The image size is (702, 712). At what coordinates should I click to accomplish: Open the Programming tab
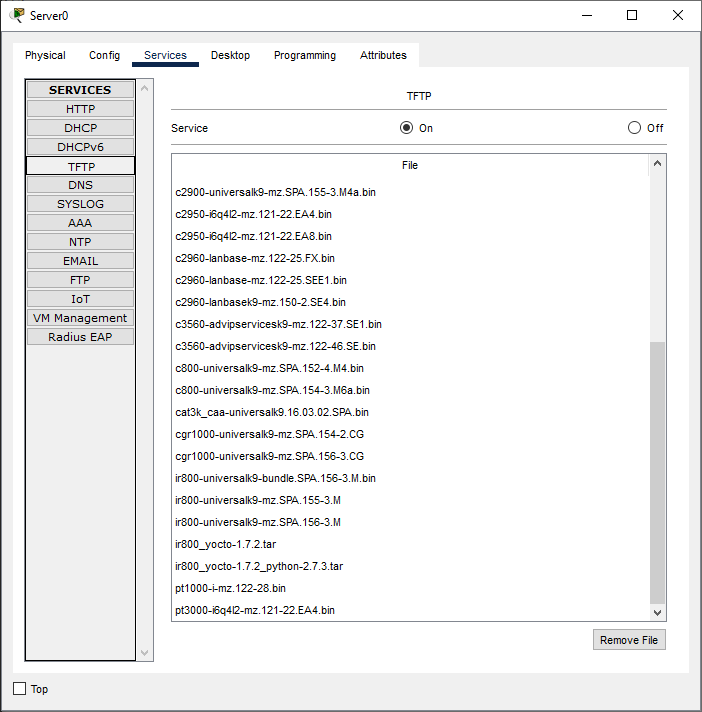(x=305, y=55)
